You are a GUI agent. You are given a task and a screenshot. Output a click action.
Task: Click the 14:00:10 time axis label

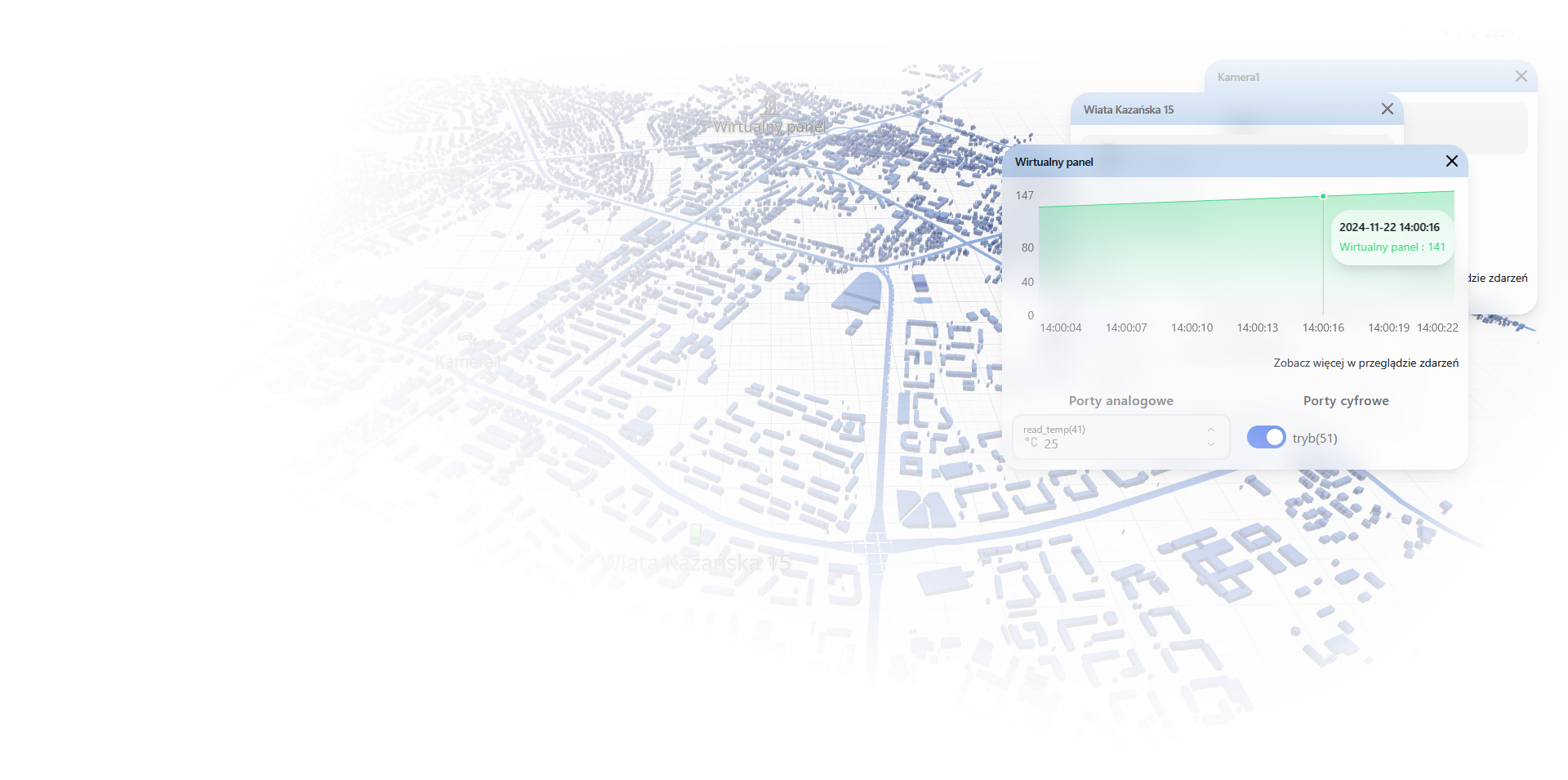coord(1192,328)
